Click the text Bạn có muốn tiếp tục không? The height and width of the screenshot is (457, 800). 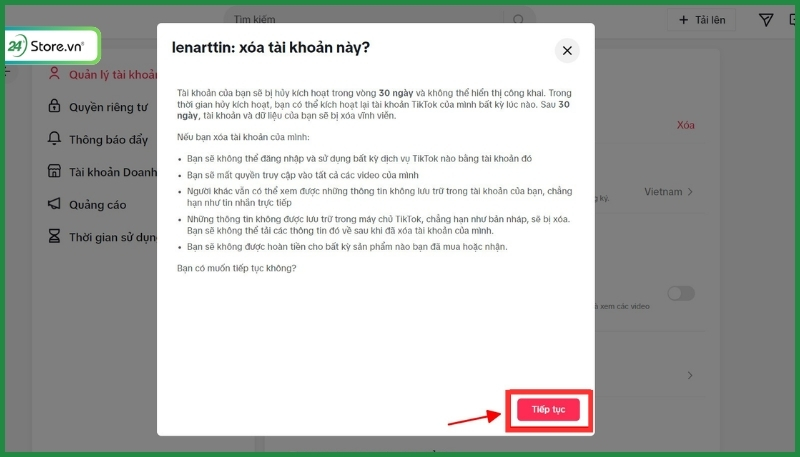pyautogui.click(x=236, y=268)
